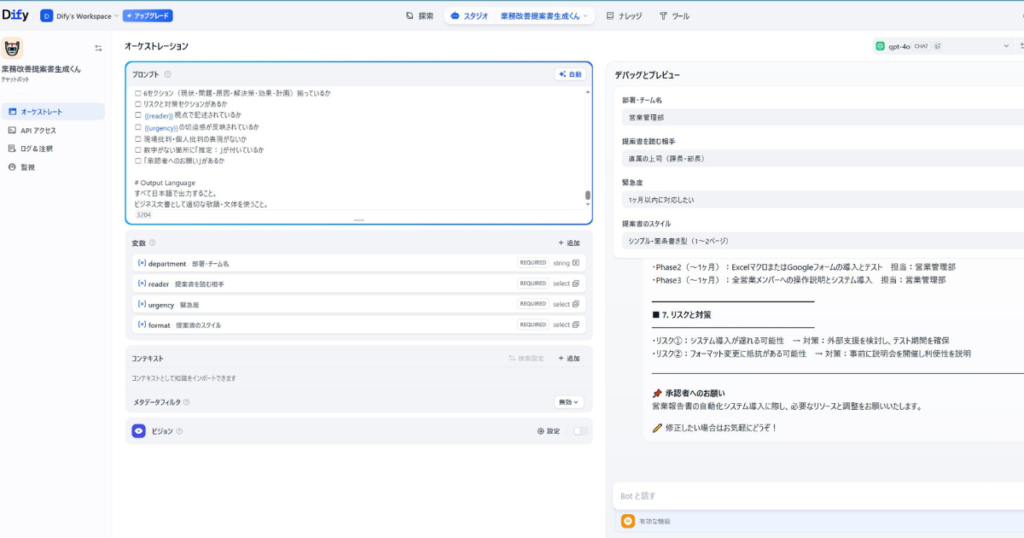Open the ナレッジ tab

coord(624,16)
